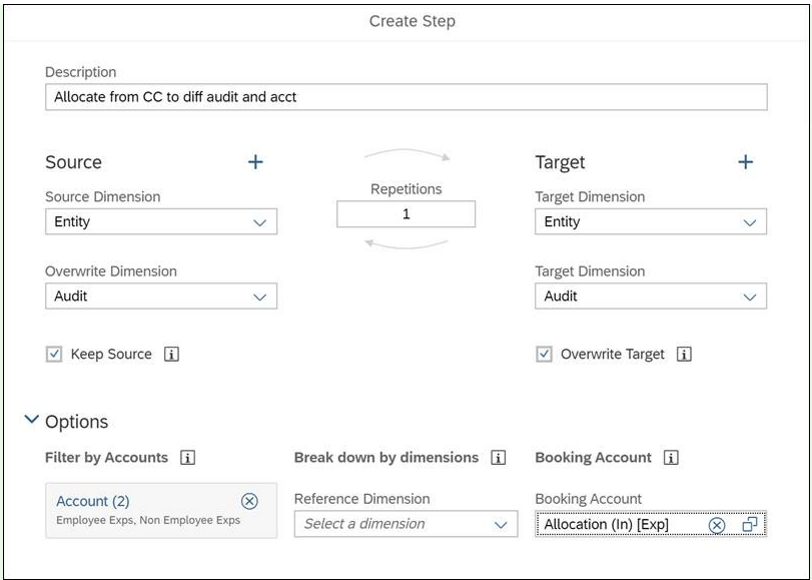The width and height of the screenshot is (812, 580).
Task: Show info for Booking Account heading
Action: coord(671,458)
